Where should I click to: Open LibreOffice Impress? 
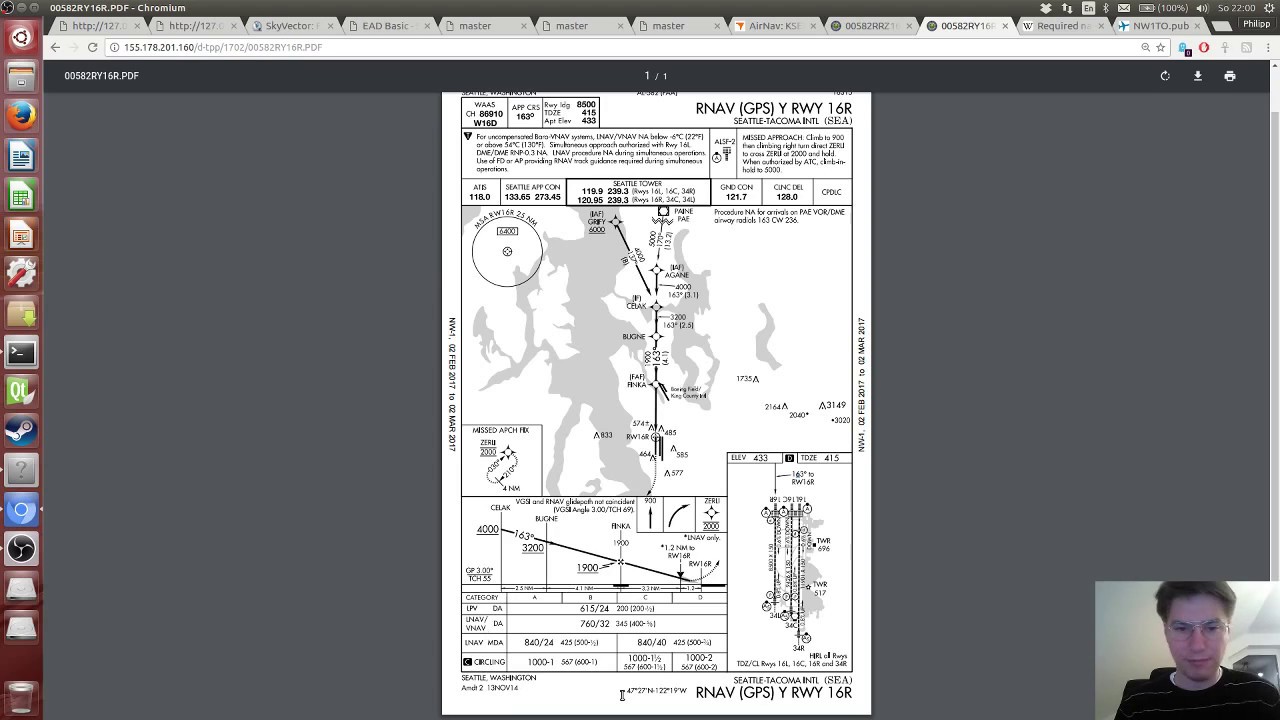[x=21, y=234]
